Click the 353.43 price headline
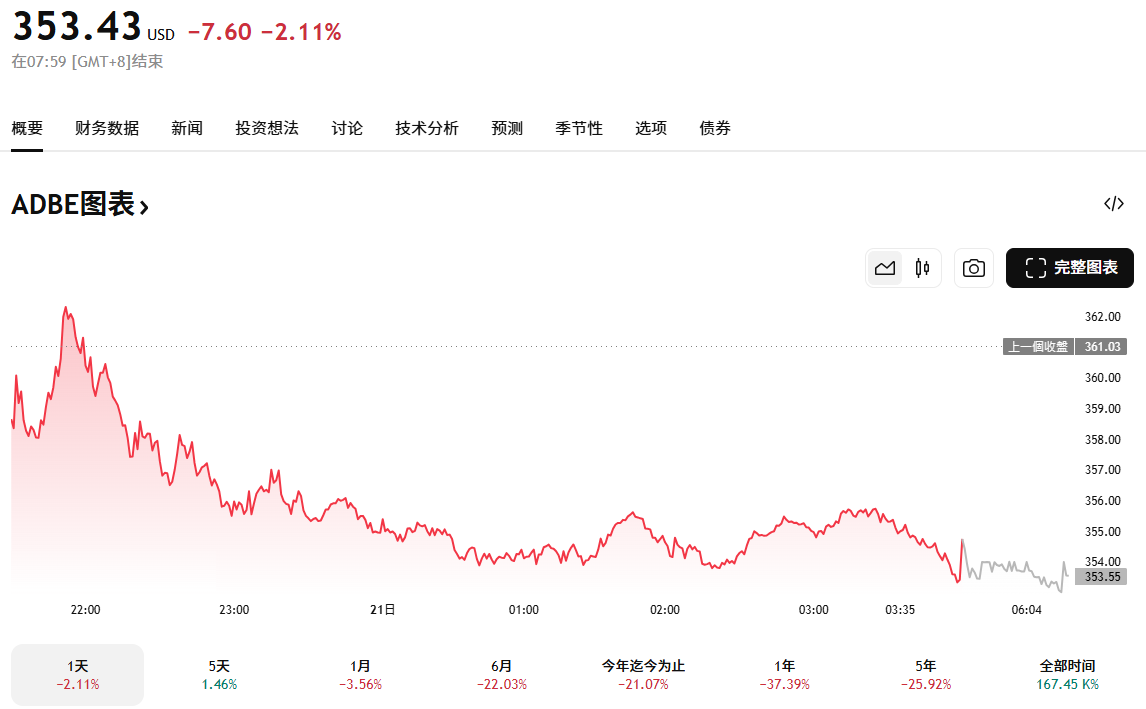Image resolution: width=1146 pixels, height=709 pixels. pos(77,26)
